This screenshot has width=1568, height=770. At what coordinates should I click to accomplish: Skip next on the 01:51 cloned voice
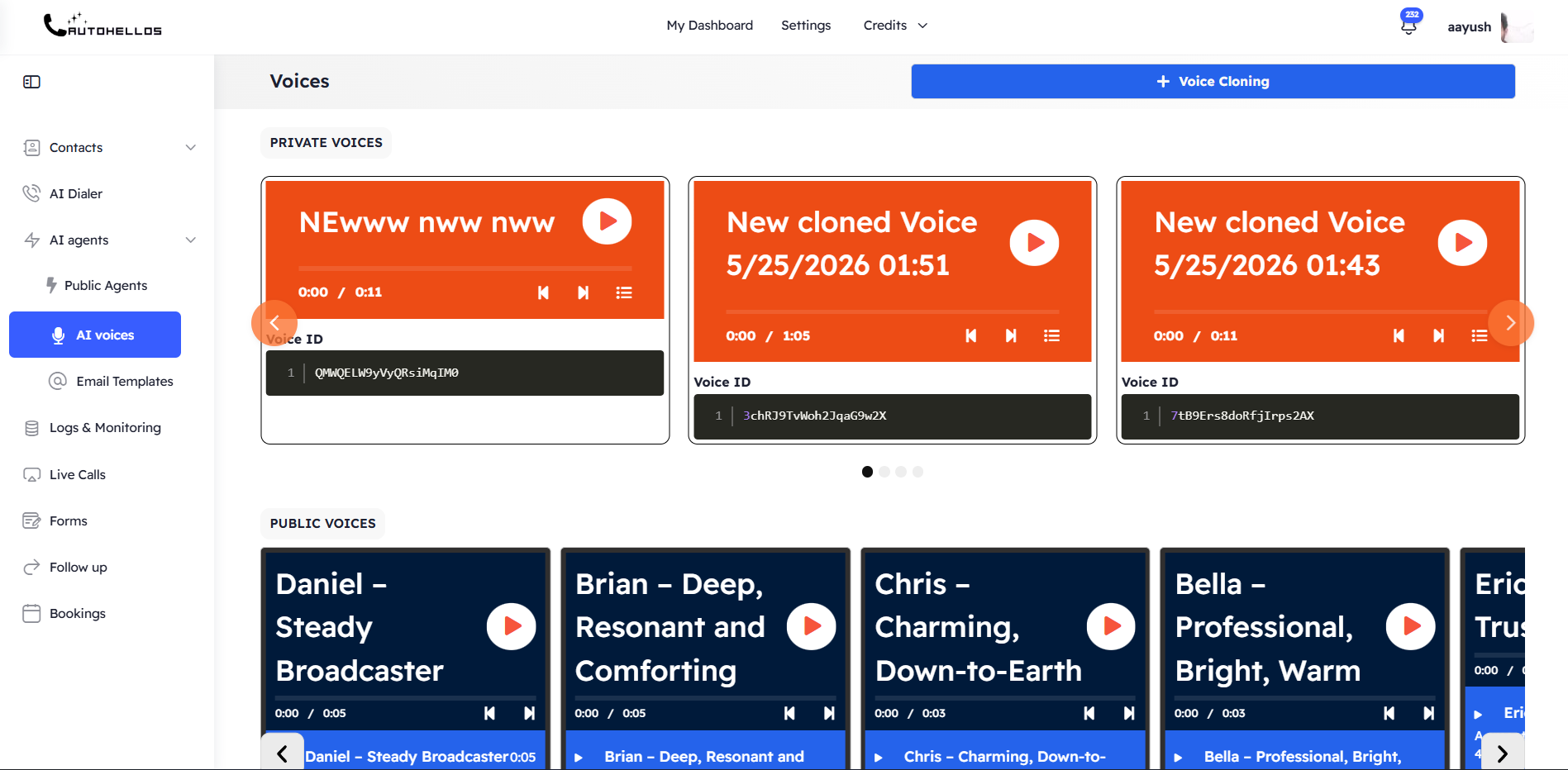point(1011,335)
